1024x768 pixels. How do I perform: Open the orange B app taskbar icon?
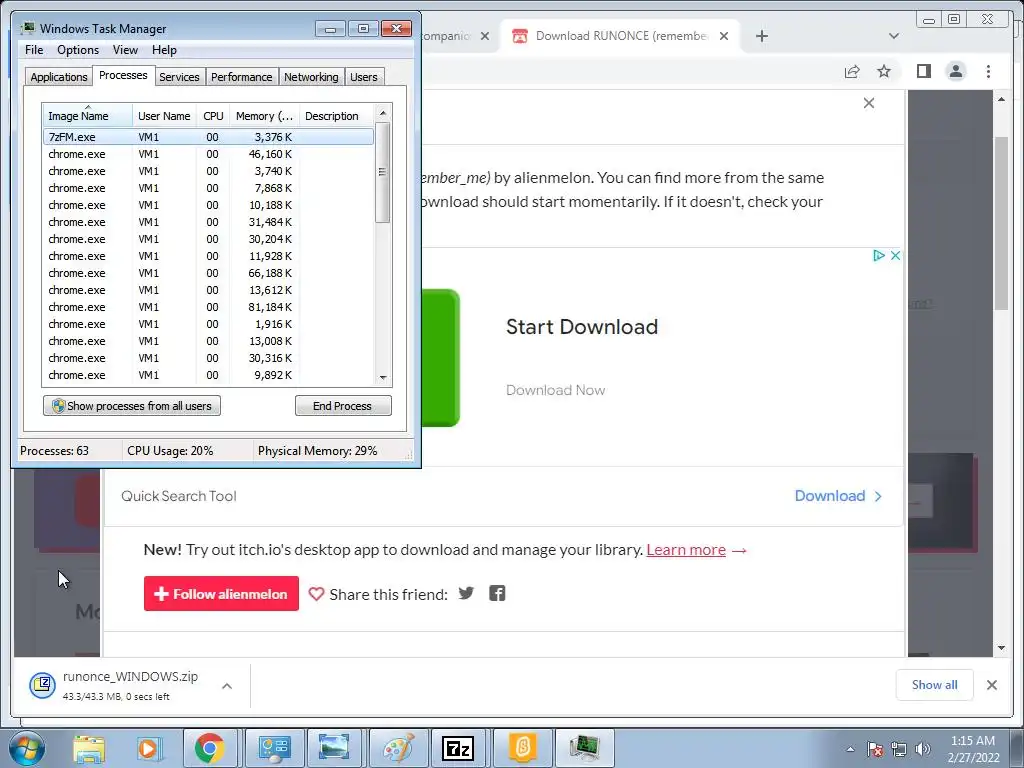click(522, 748)
